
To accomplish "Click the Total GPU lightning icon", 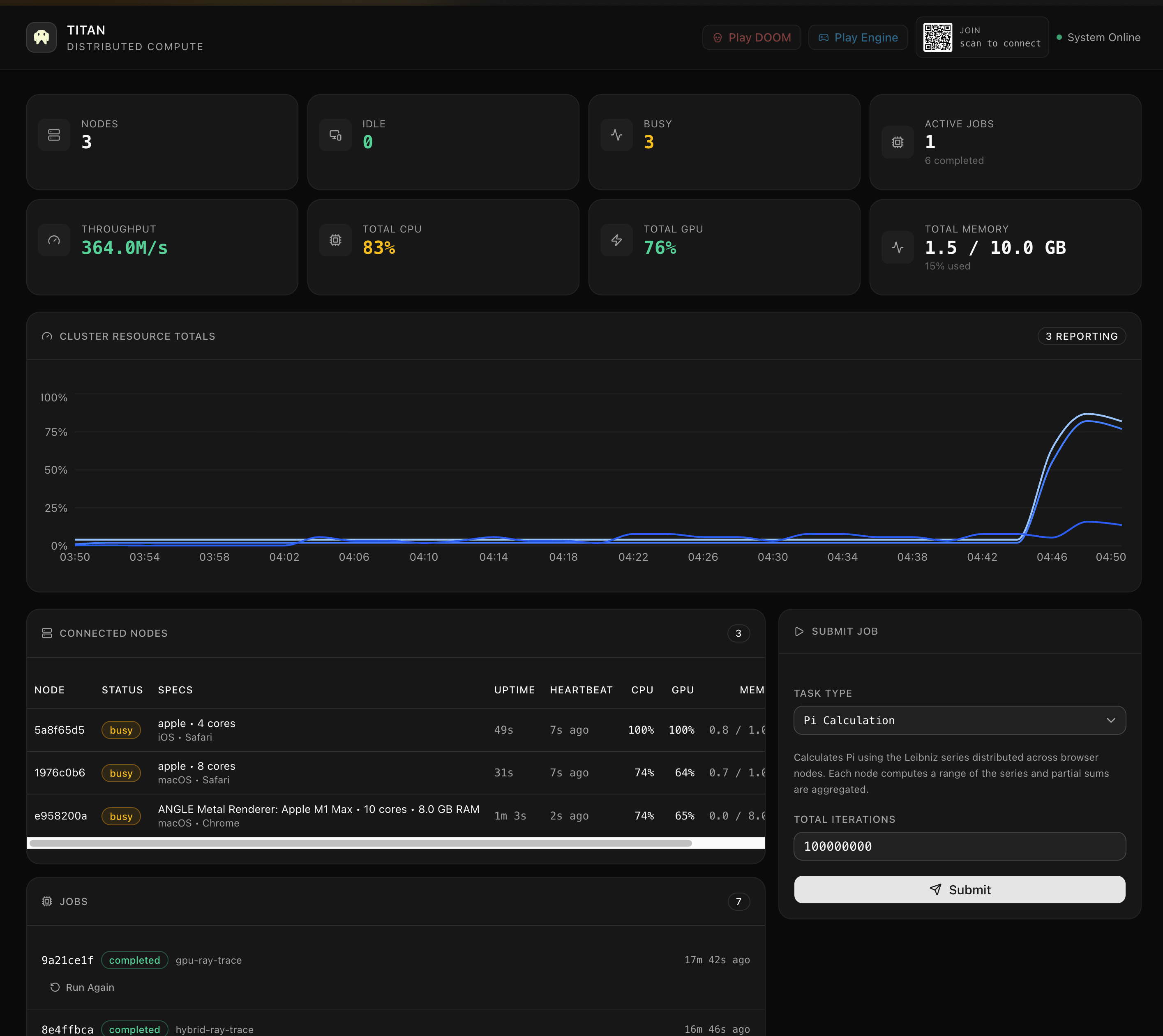I will tap(616, 240).
